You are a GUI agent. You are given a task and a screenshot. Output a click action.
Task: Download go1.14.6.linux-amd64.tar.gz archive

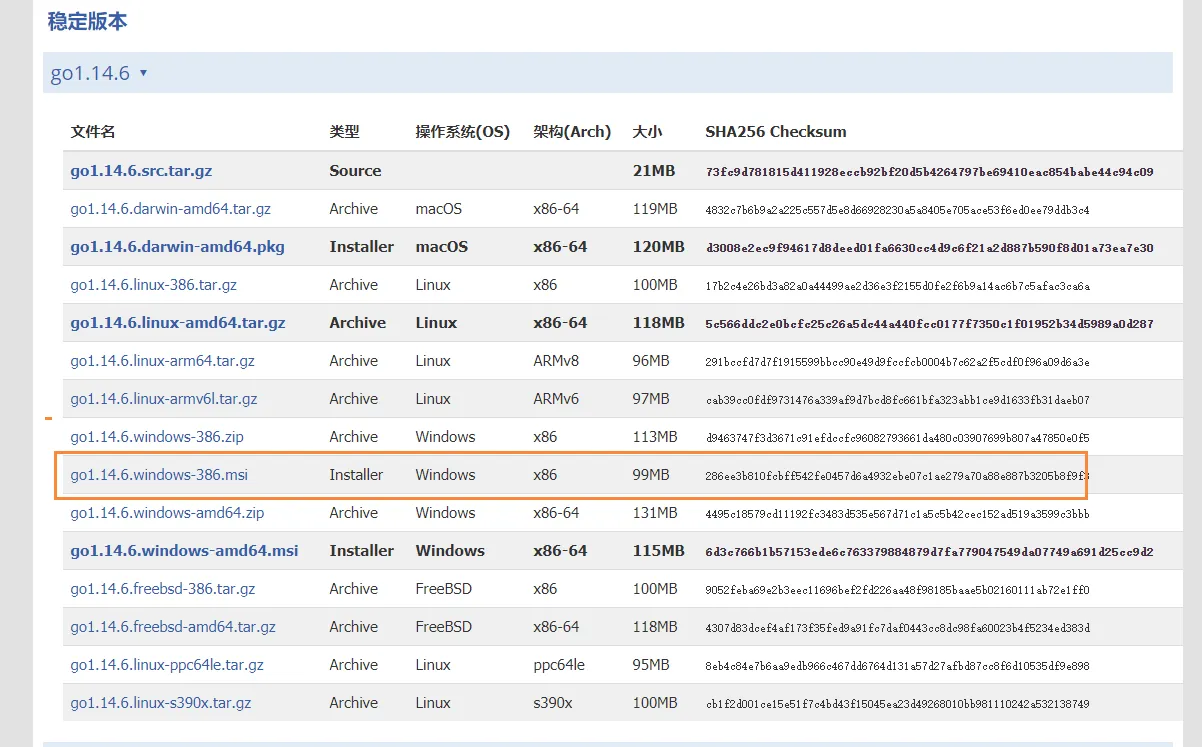(x=177, y=323)
